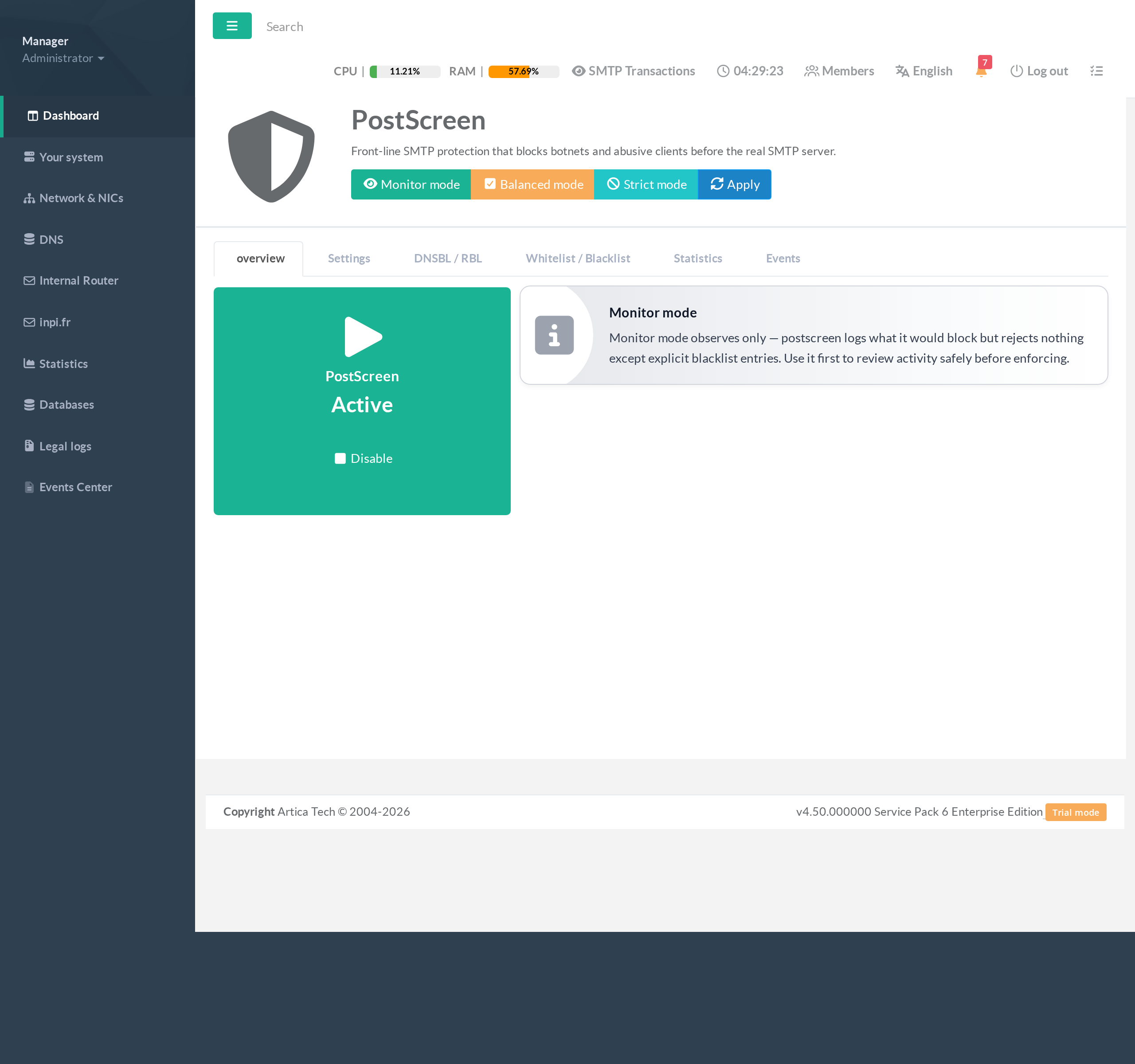1135x1064 pixels.
Task: Click 'Copyright Artica Tech © 2004-2026' text
Action: point(316,811)
